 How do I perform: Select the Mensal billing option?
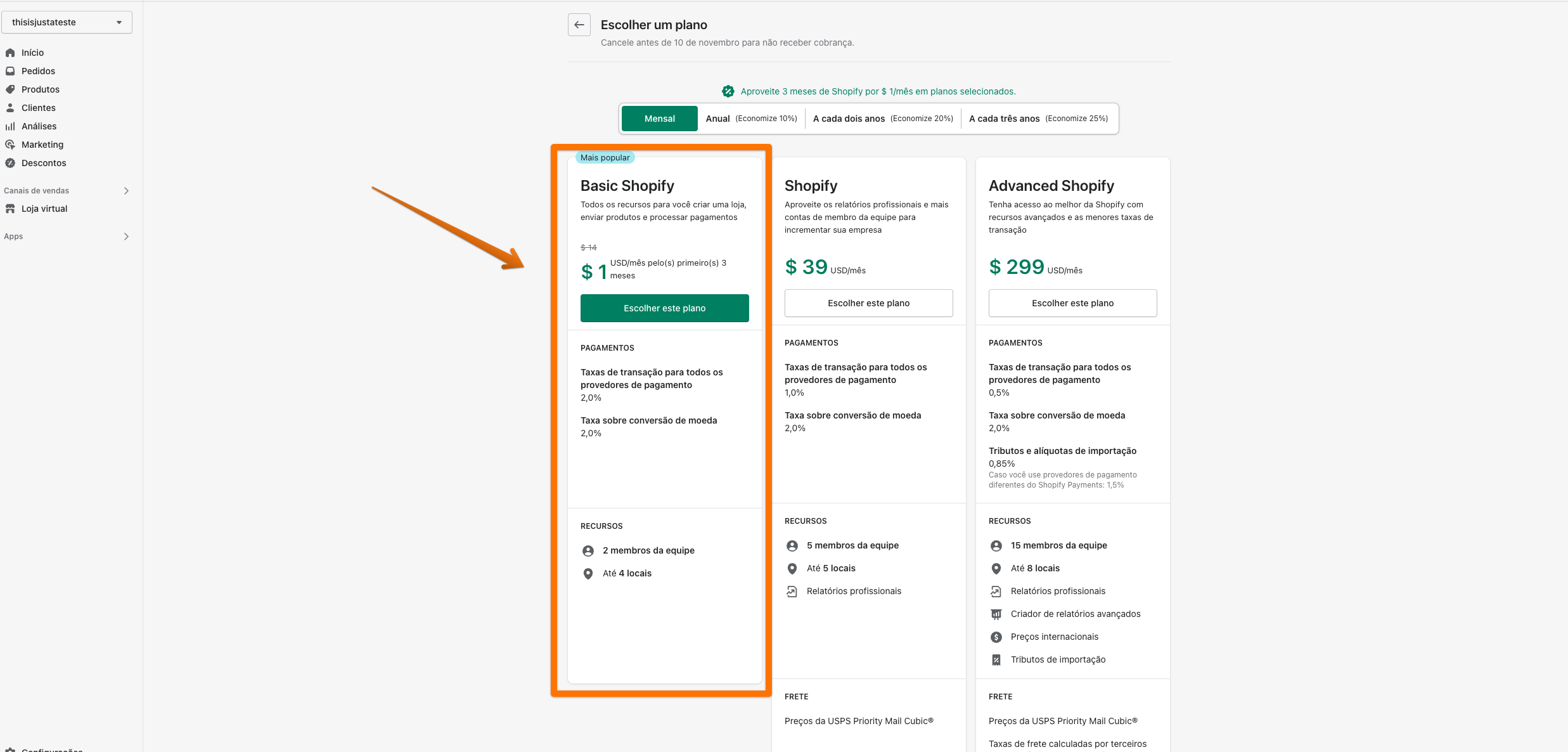tap(659, 119)
